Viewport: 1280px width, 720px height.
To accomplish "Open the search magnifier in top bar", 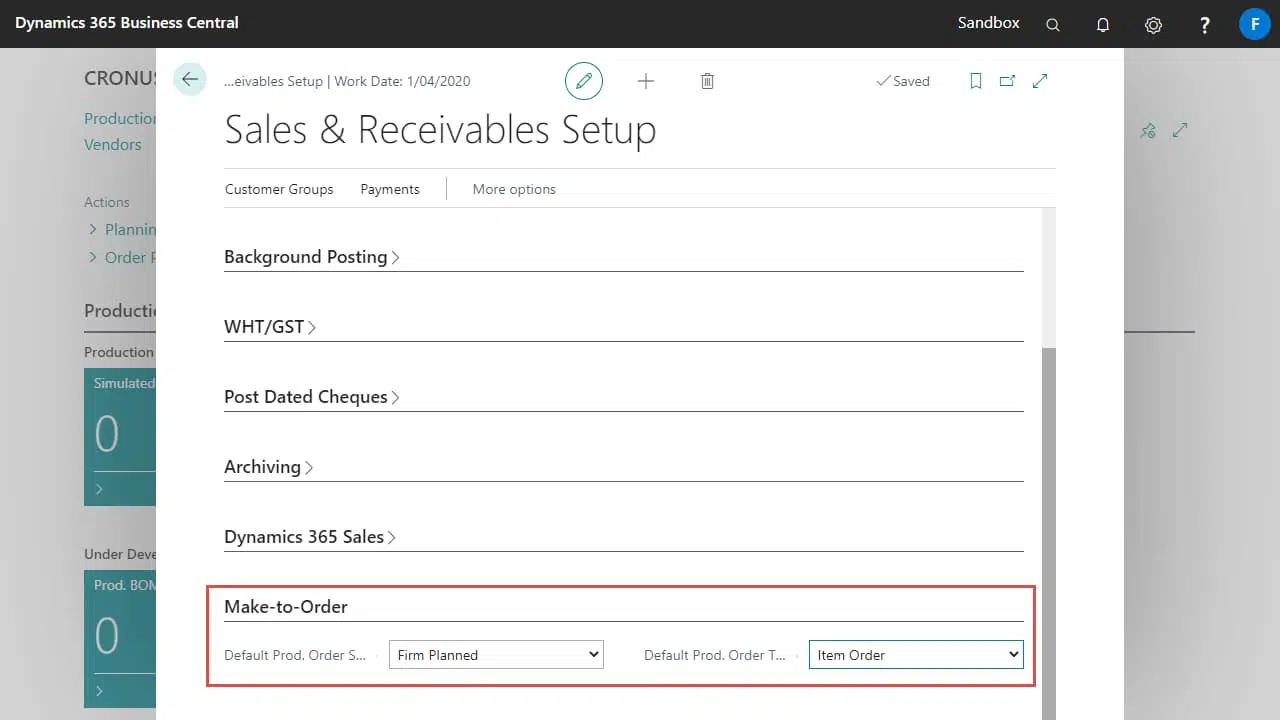I will 1053,25.
